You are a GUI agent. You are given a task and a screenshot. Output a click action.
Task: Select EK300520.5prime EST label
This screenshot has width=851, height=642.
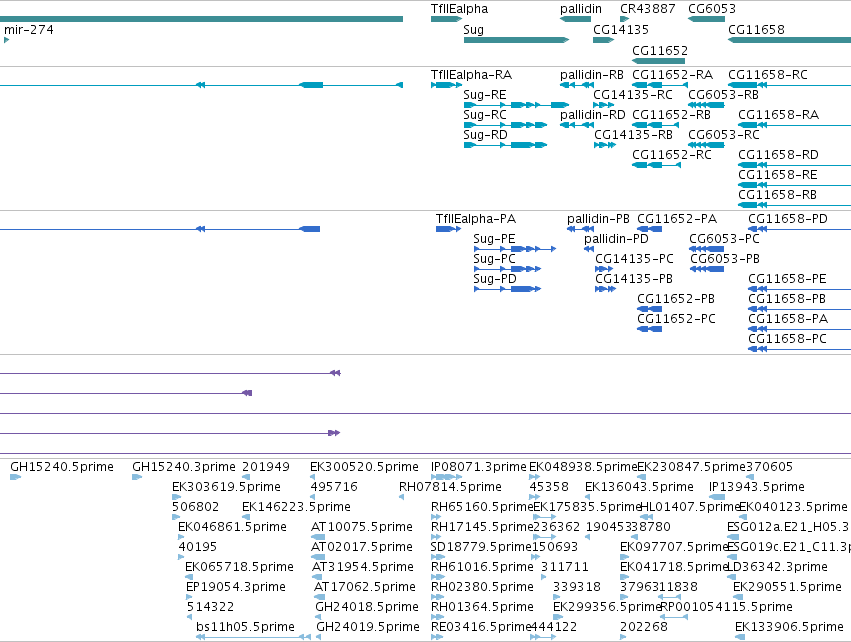[364, 467]
